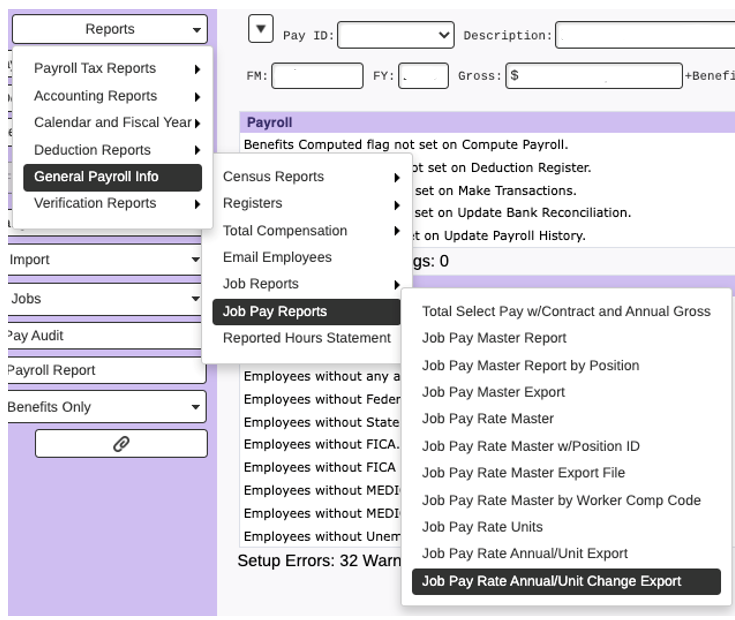Viewport: 735px width, 620px height.
Task: Select General Payroll Info menu item
Action: [x=112, y=177]
